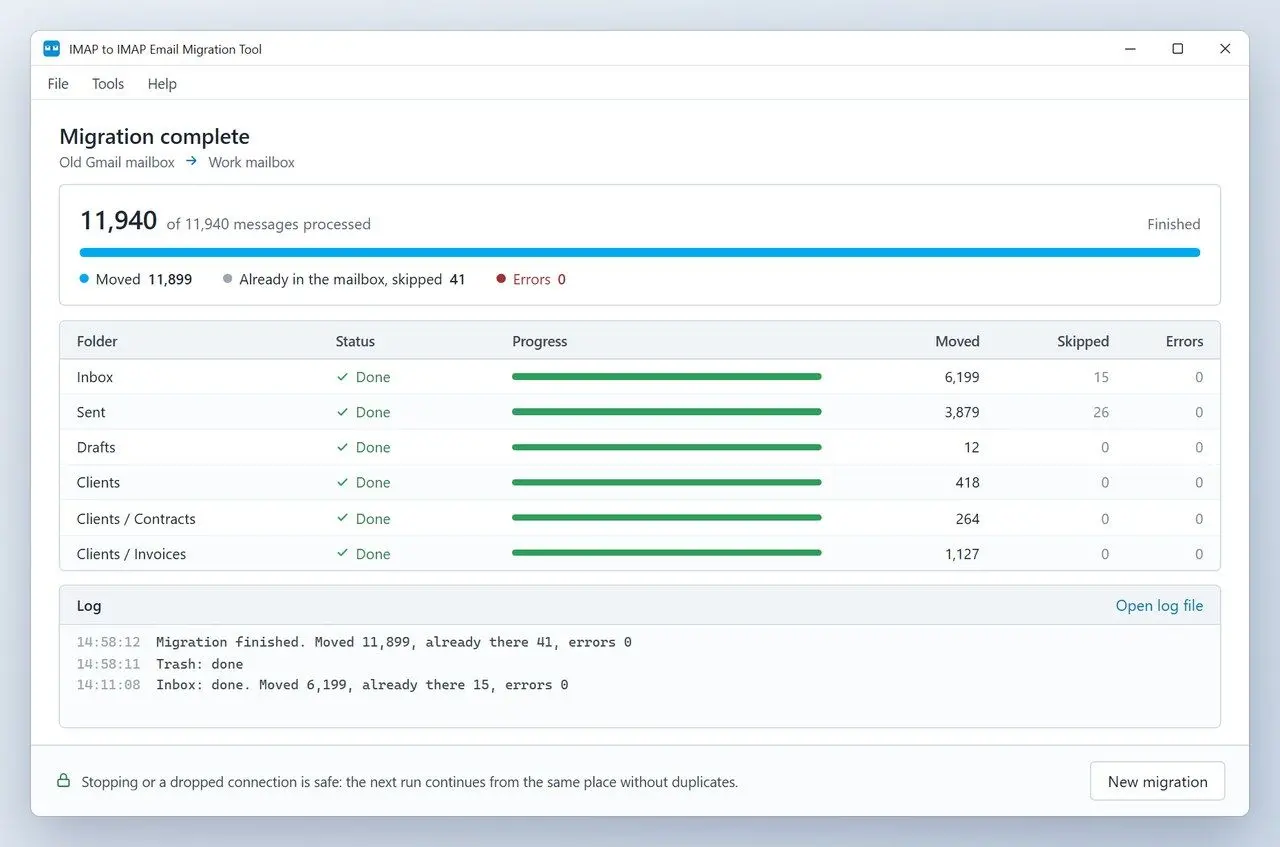Click the red dot beside Errors
This screenshot has height=847, width=1280.
point(501,279)
